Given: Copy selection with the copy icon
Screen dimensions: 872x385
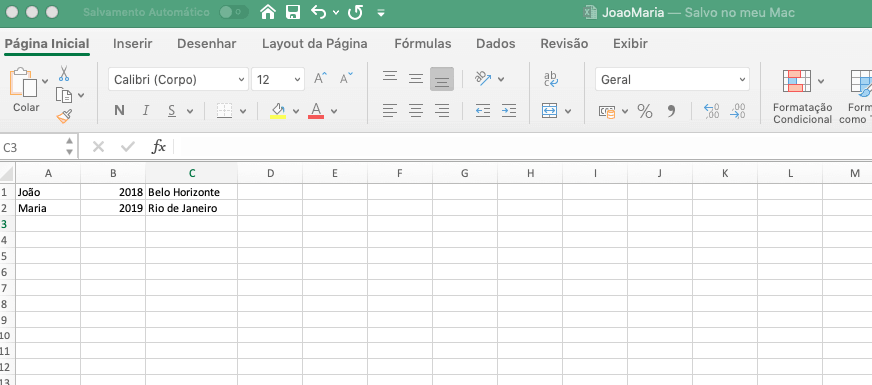Looking at the screenshot, I should point(64,95).
